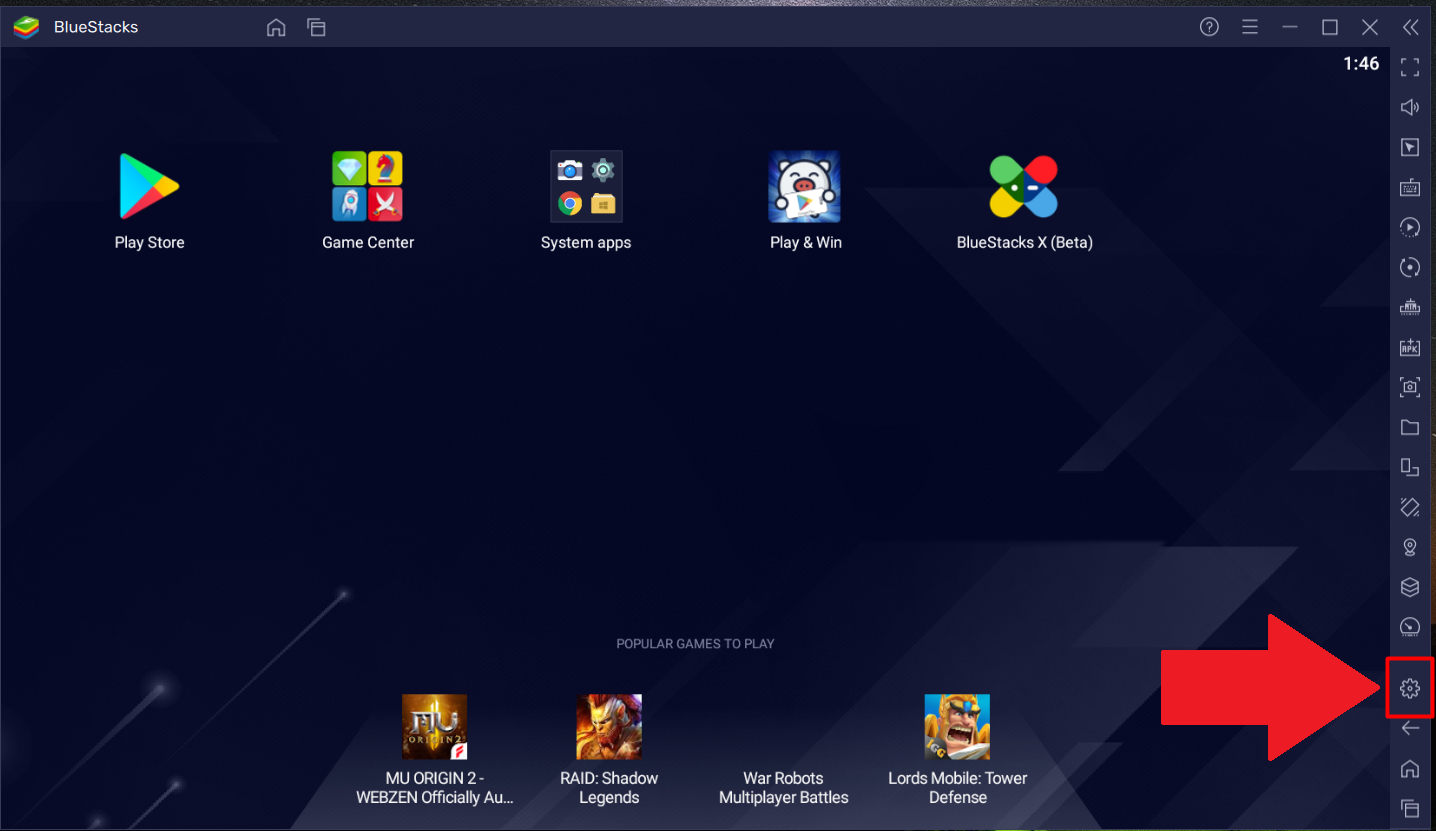Open MU ORIGIN 2 game thumbnail
Screen dimensions: 1436x831
[x=434, y=727]
